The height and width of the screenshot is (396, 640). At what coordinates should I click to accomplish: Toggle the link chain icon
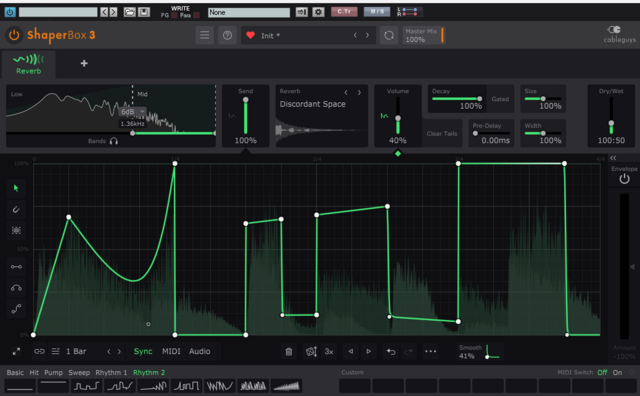pos(39,352)
